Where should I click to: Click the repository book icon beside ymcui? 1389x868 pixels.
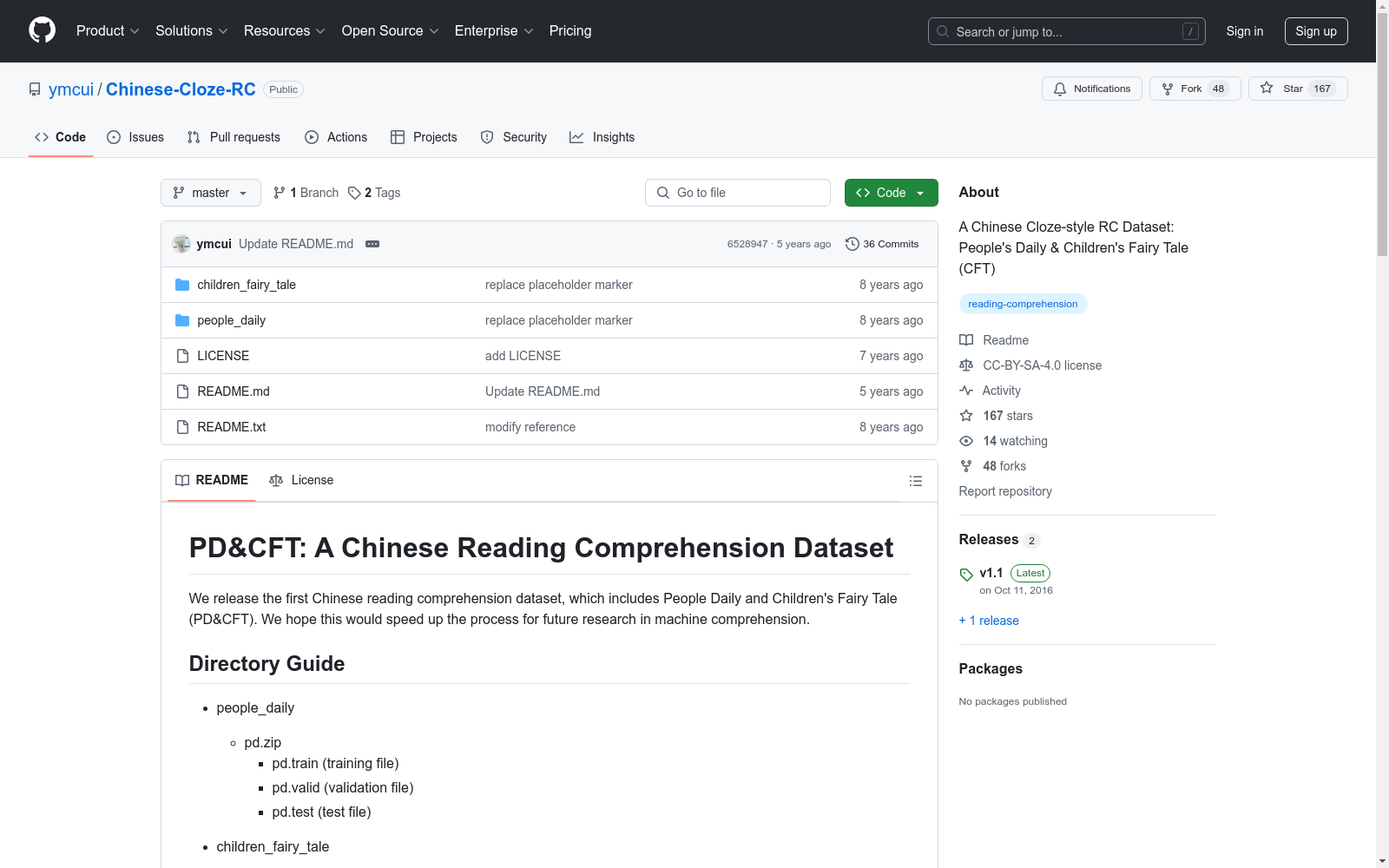click(x=35, y=89)
